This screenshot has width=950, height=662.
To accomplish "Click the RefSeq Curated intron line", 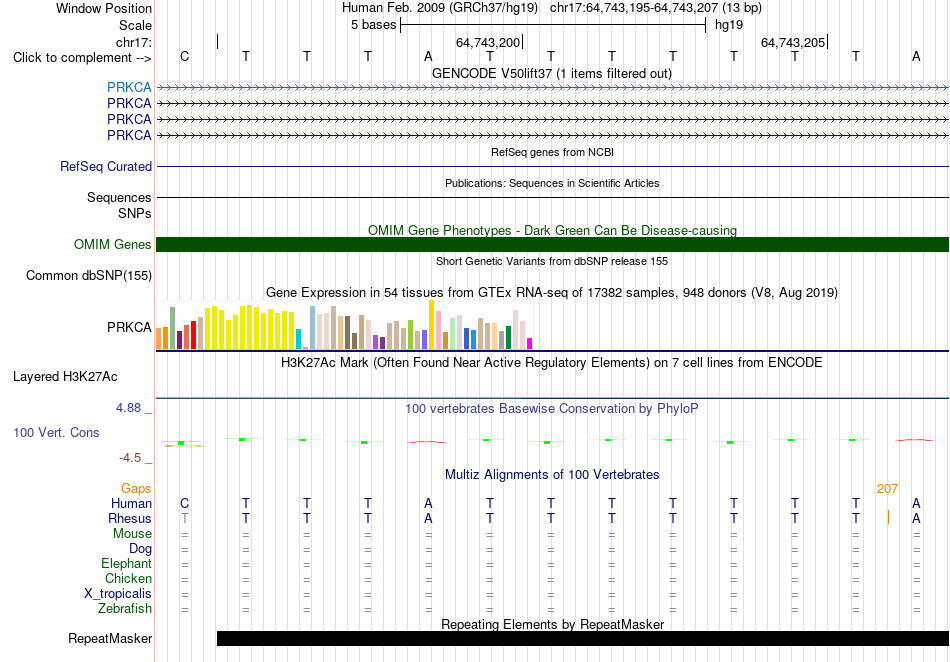I will (x=552, y=166).
